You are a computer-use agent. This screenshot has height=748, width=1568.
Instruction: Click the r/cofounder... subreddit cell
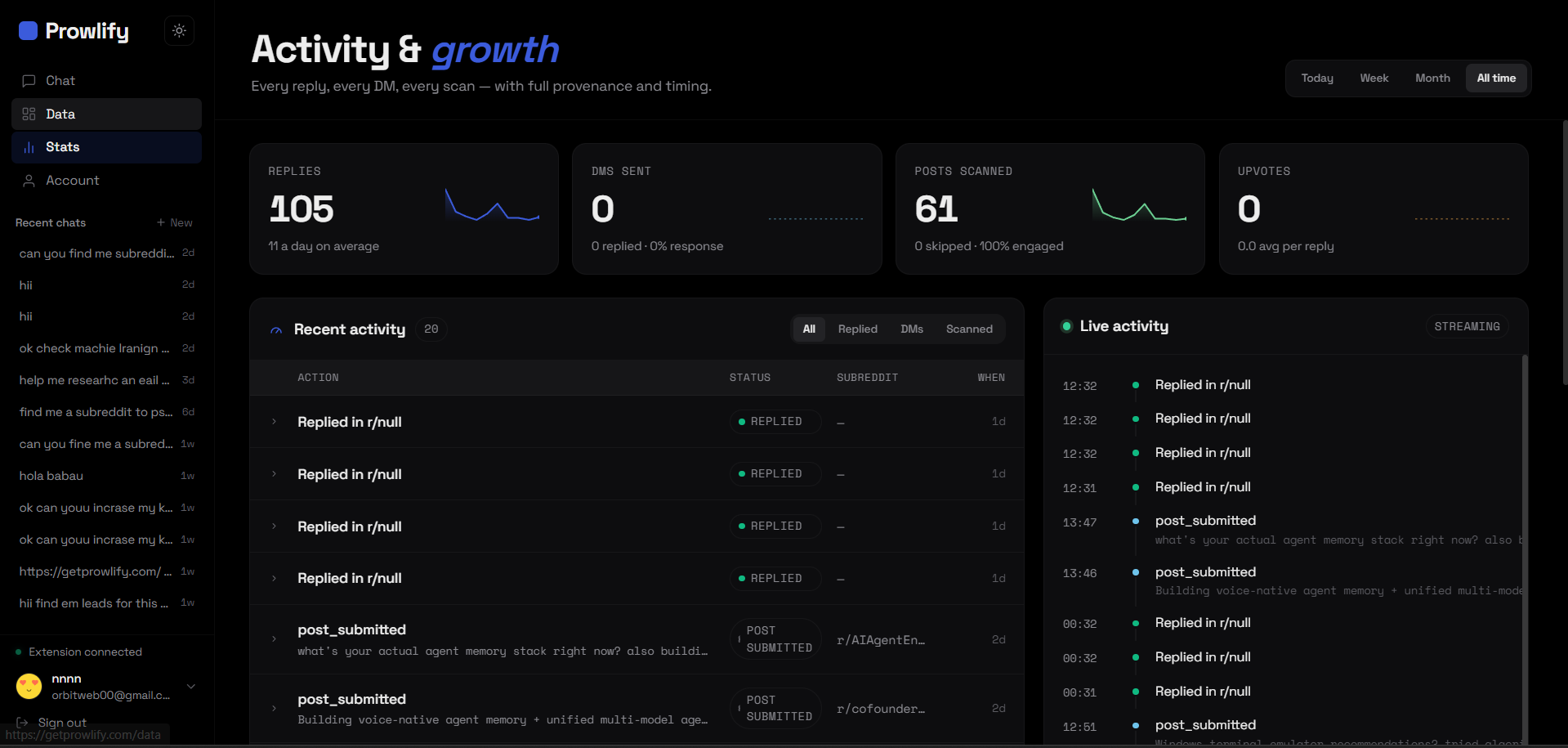881,709
